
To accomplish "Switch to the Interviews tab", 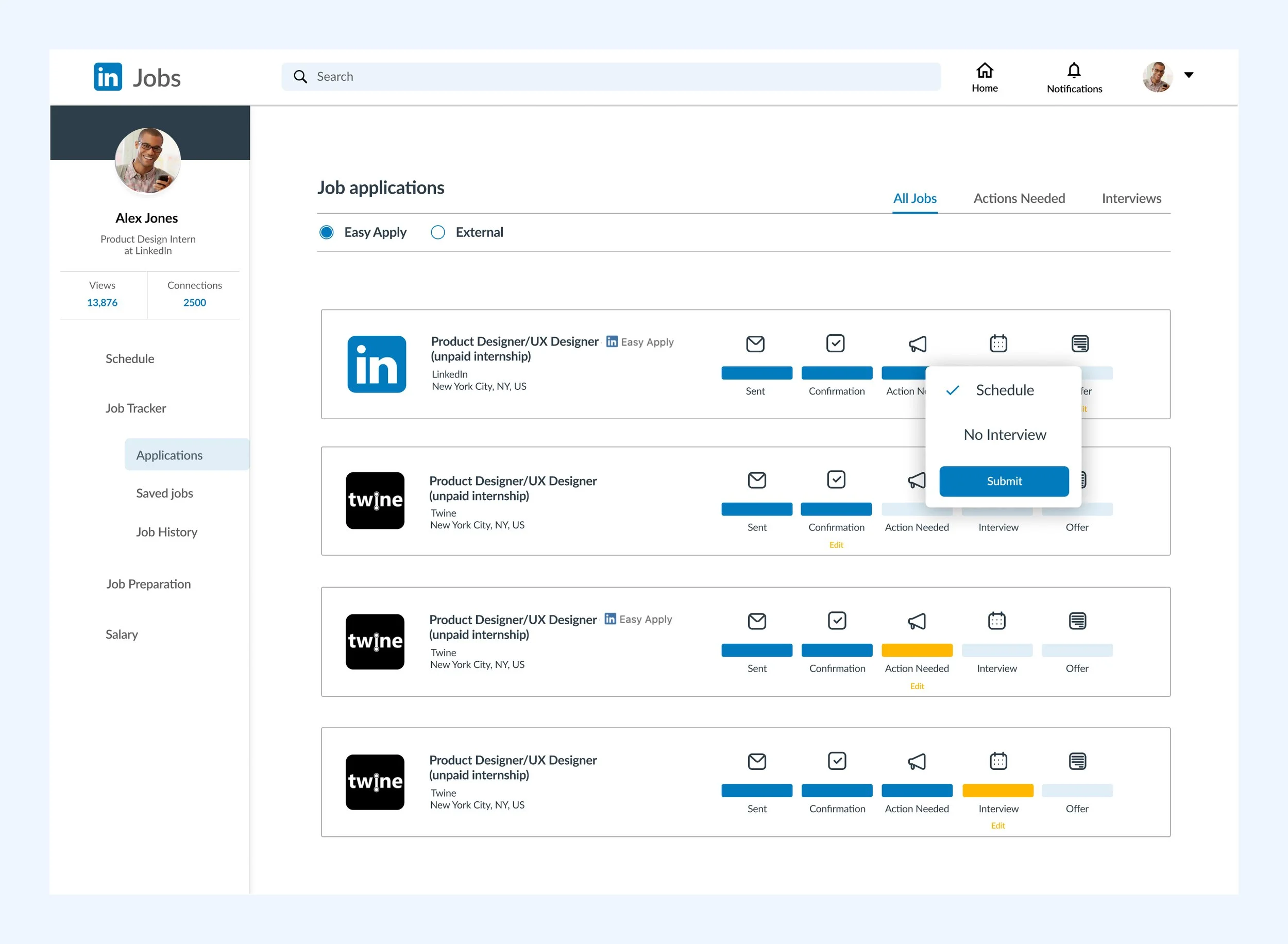I will (x=1131, y=198).
